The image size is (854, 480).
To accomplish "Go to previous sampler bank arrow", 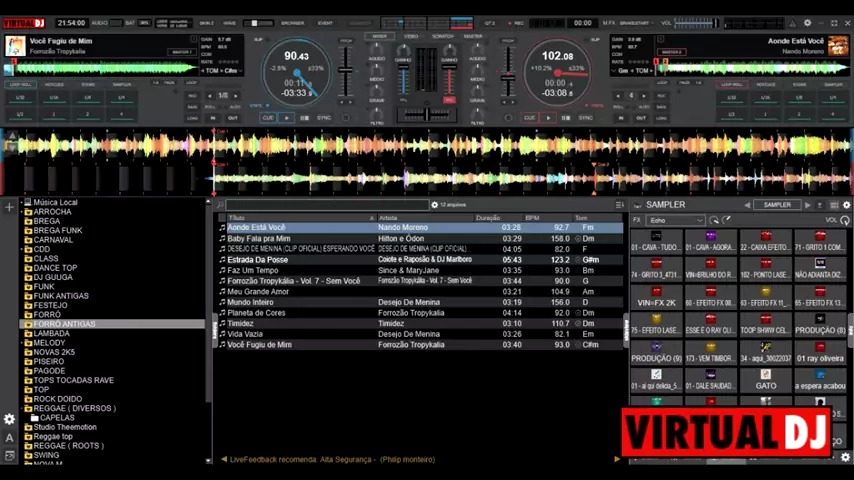I will [747, 205].
